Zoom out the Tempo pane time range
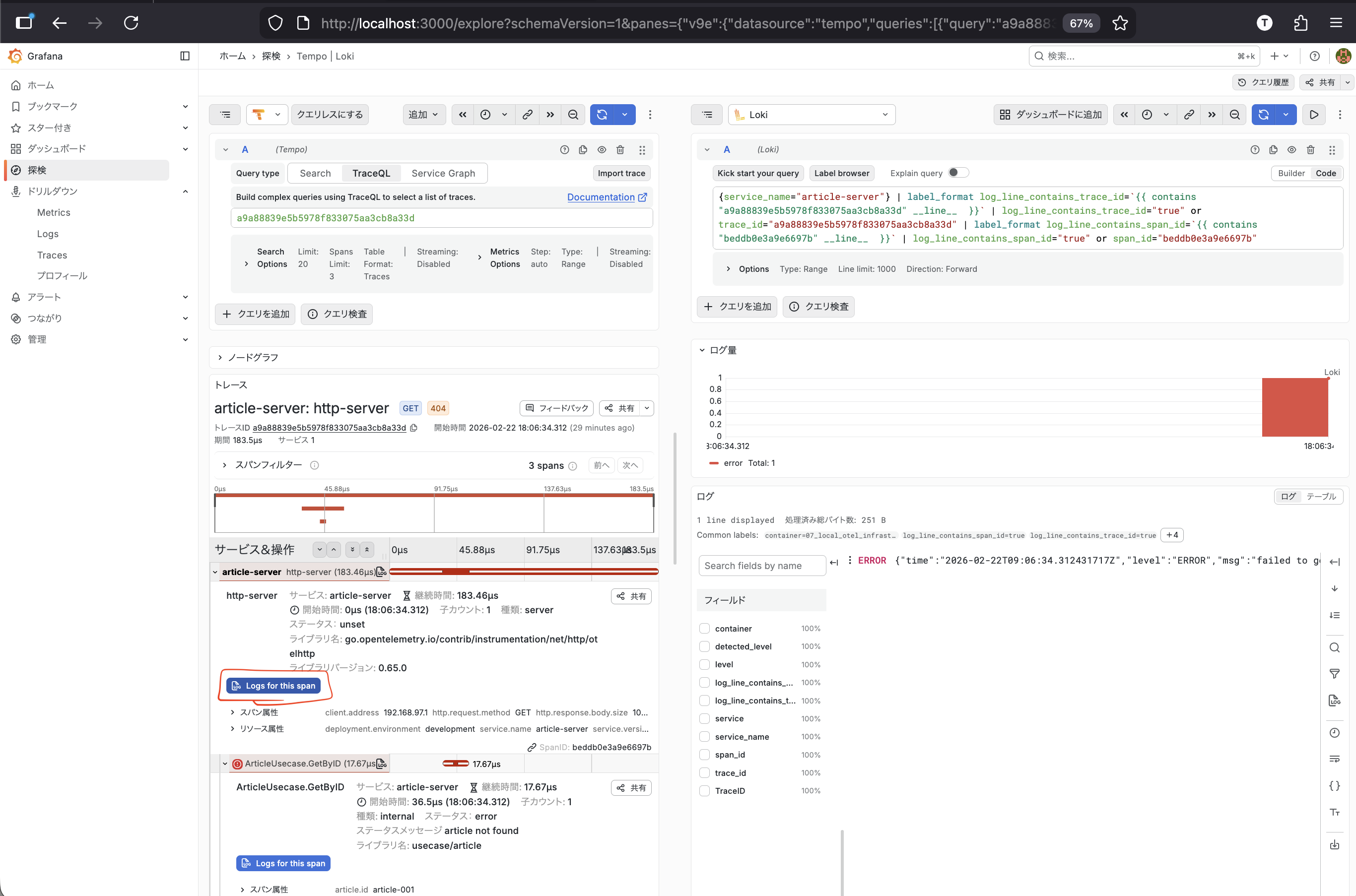Screen dimensions: 1356x896 coord(573,115)
